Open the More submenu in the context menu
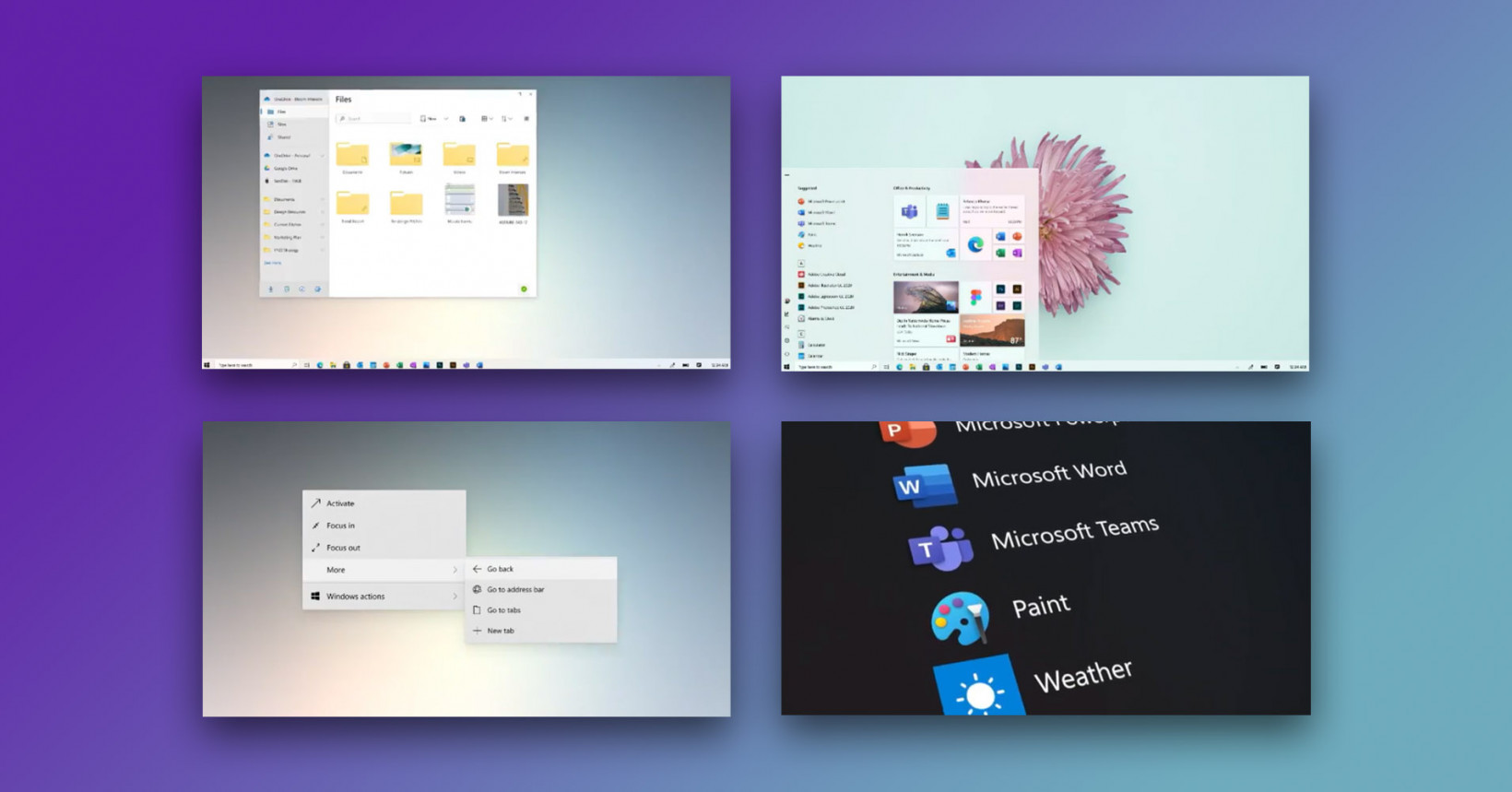Image resolution: width=1512 pixels, height=792 pixels. click(x=384, y=570)
